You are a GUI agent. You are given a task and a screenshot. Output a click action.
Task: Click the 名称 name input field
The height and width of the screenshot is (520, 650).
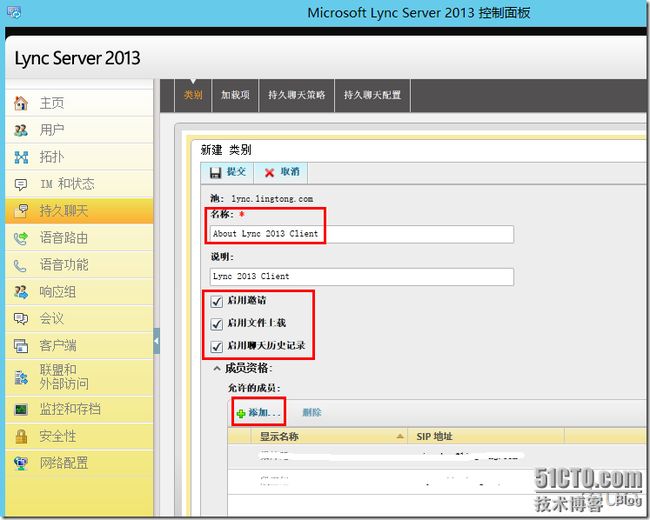click(362, 234)
